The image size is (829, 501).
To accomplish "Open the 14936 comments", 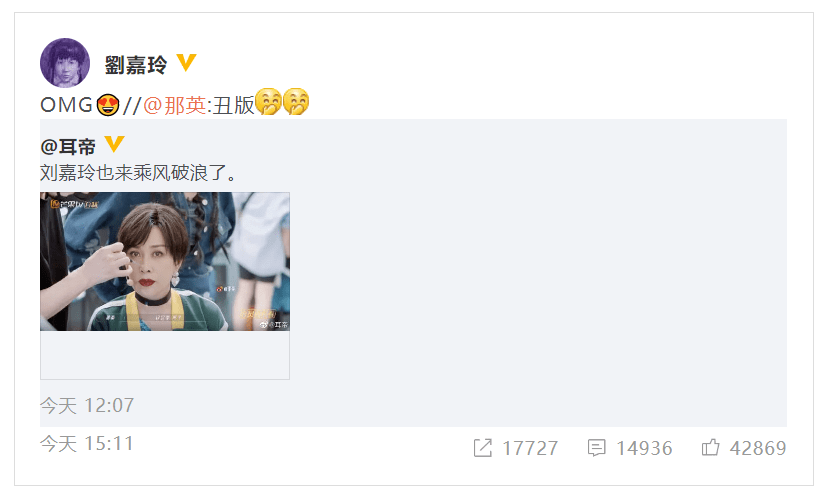I will point(644,448).
